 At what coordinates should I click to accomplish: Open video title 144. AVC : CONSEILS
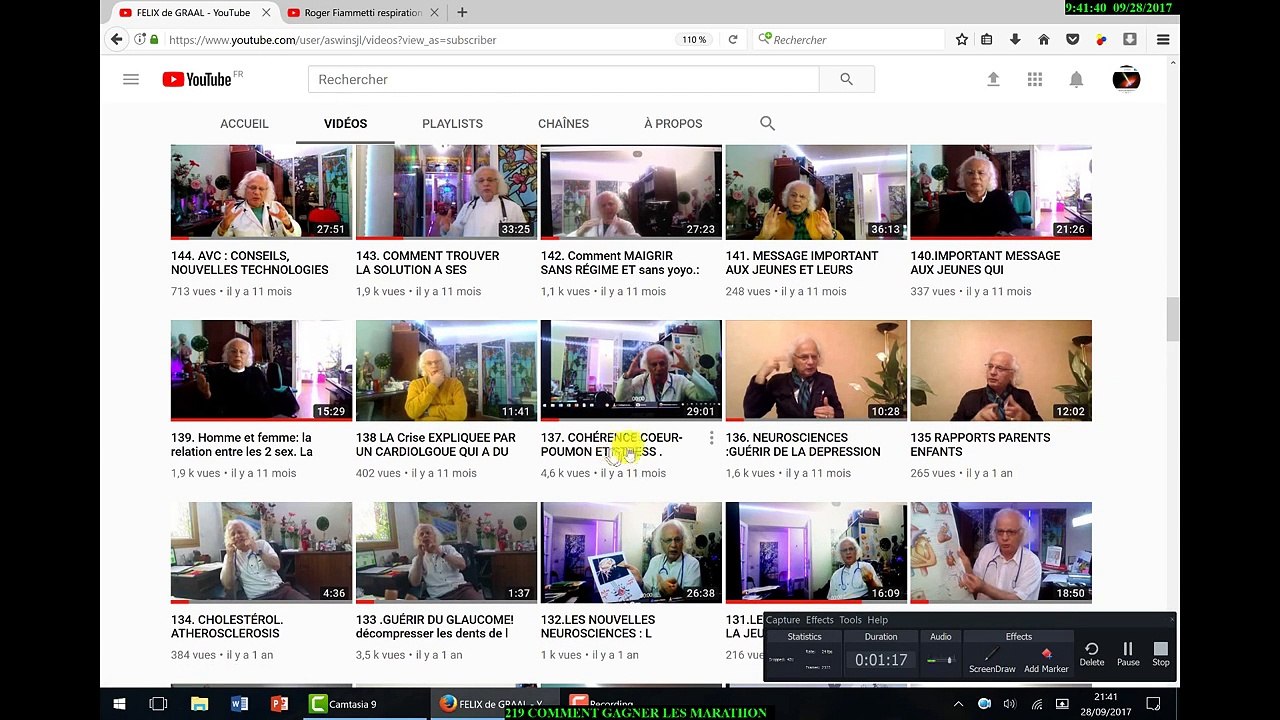250,263
